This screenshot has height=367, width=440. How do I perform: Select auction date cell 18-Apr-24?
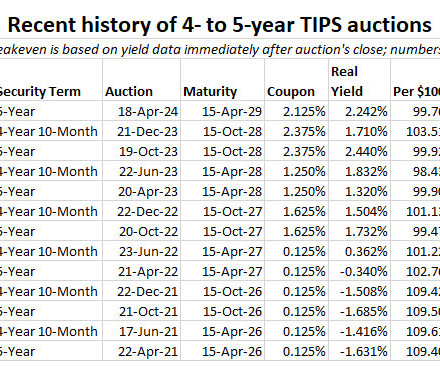[141, 111]
